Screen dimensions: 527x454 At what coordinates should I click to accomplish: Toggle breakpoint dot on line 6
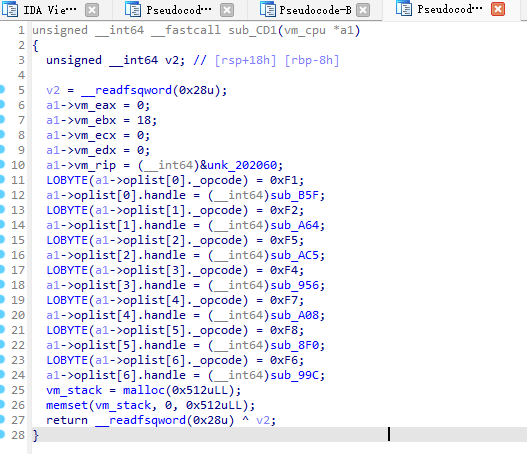2,105
